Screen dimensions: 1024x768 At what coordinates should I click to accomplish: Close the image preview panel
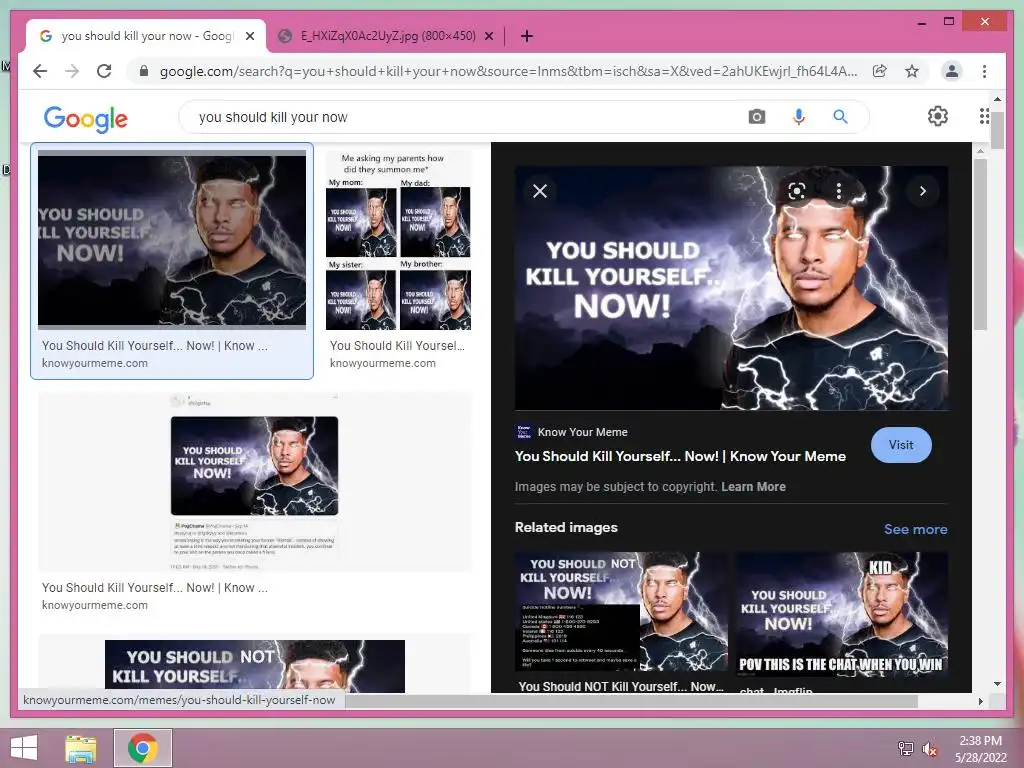tap(539, 191)
